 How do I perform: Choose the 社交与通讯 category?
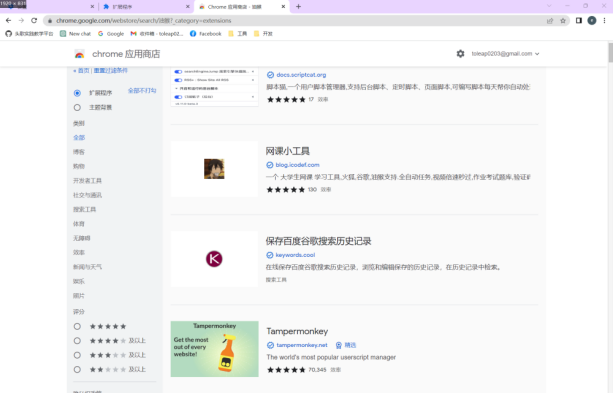coord(87,195)
